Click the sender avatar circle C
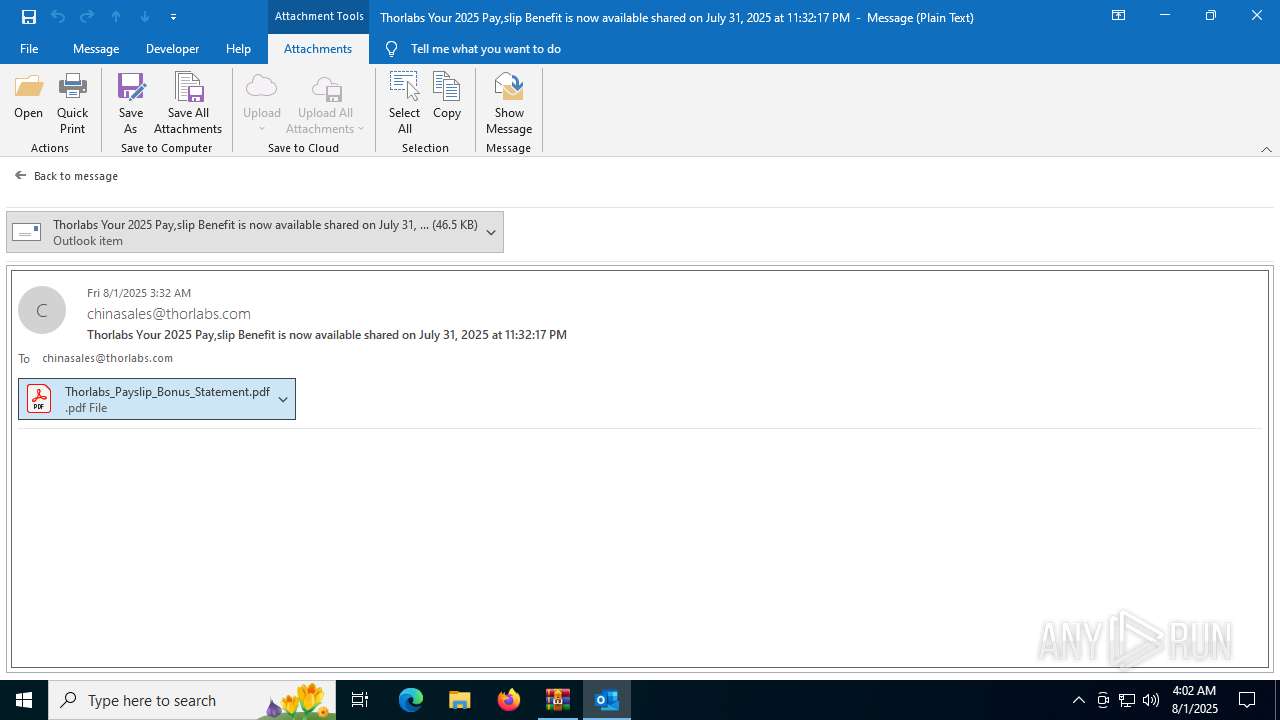This screenshot has height=720, width=1280. coord(42,310)
